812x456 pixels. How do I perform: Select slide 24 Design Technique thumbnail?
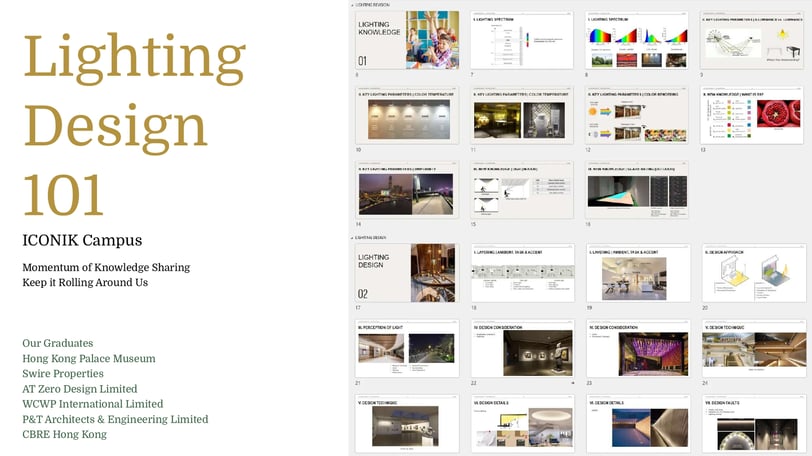point(754,348)
